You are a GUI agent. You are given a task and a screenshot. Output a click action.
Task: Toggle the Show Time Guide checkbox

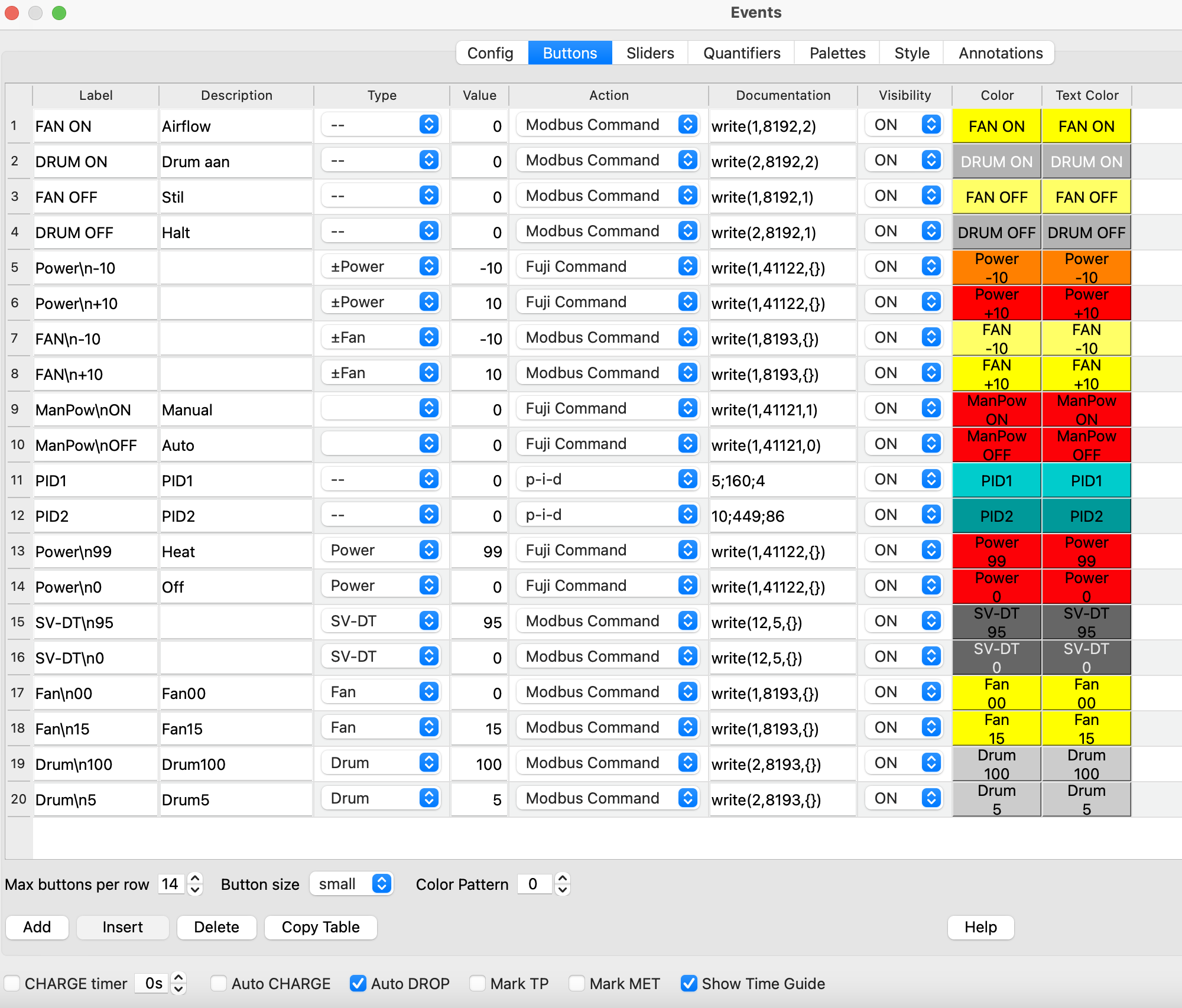pyautogui.click(x=689, y=983)
